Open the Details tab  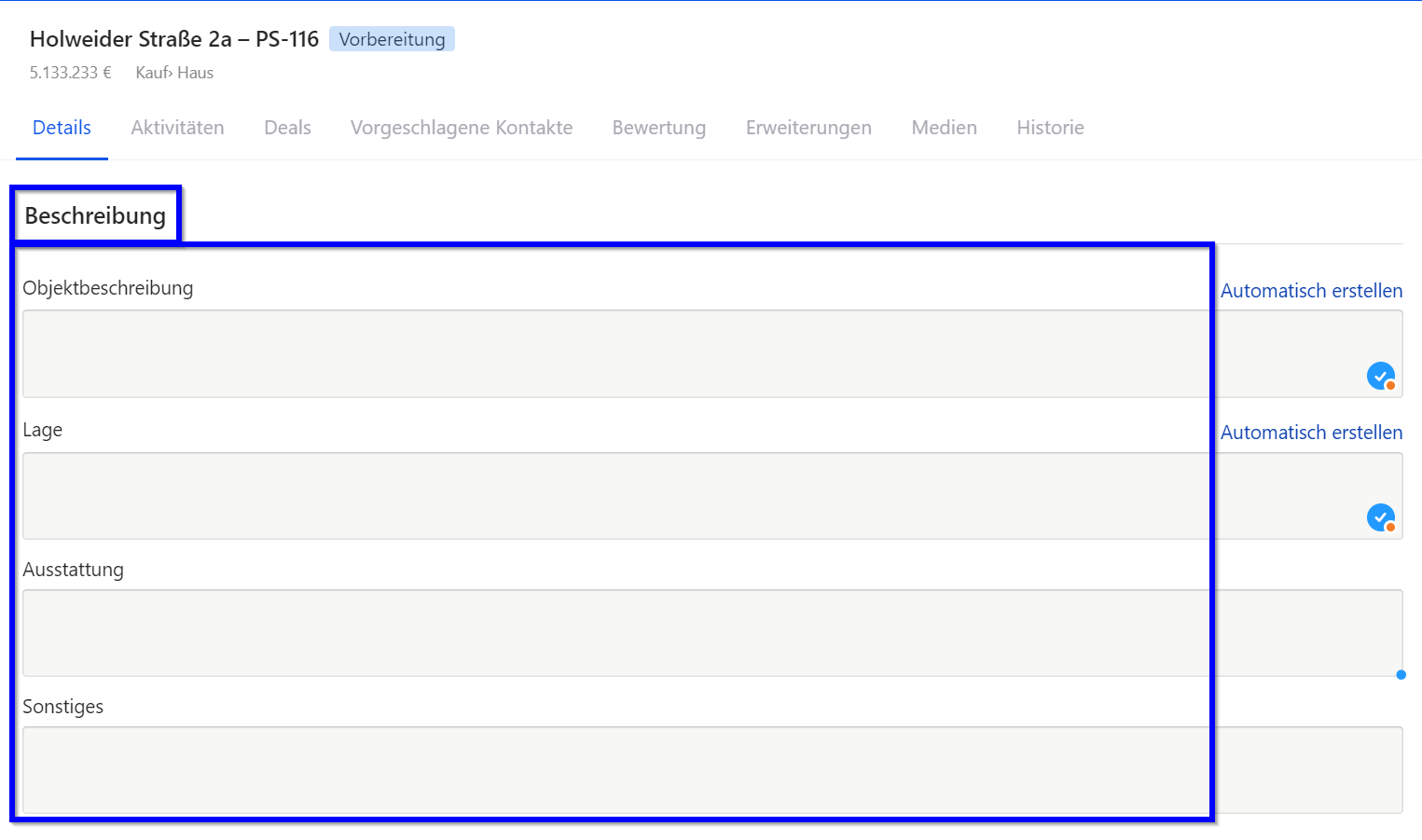(x=62, y=128)
